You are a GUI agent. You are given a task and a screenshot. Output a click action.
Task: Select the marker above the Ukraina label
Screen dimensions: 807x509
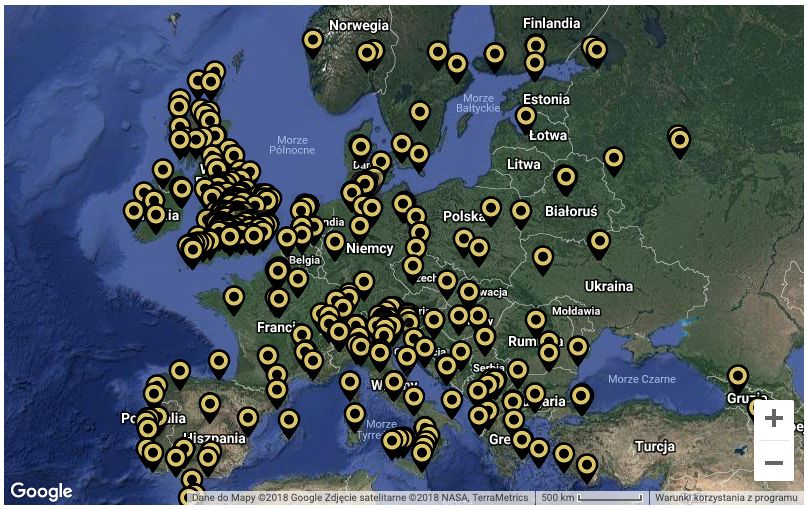tap(599, 244)
